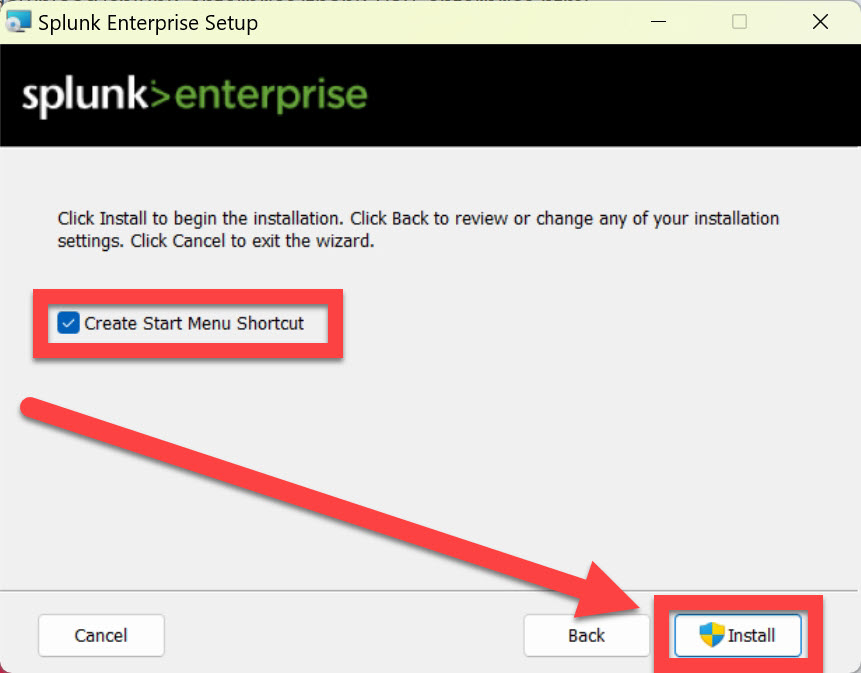Cancel the Splunk Enterprise installation
Image resolution: width=861 pixels, height=673 pixels.
pos(100,635)
